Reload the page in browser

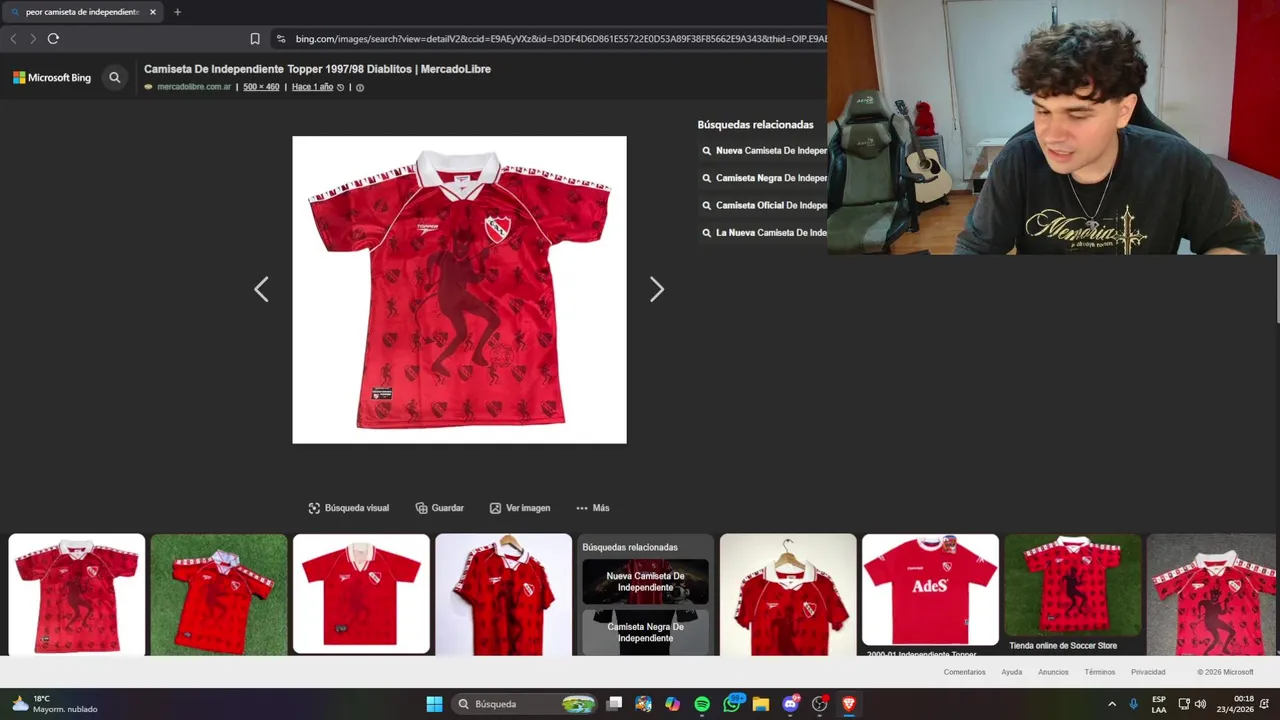(53, 38)
